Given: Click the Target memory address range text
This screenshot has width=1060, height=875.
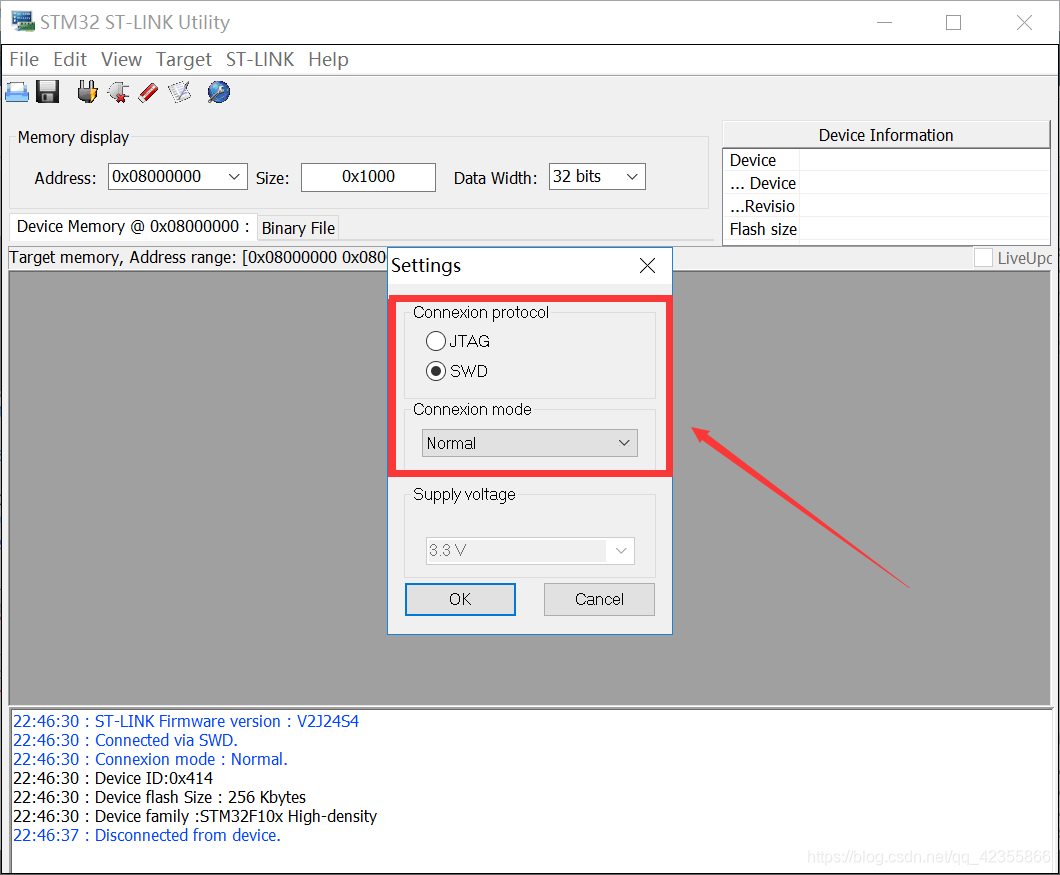Looking at the screenshot, I should (x=197, y=258).
